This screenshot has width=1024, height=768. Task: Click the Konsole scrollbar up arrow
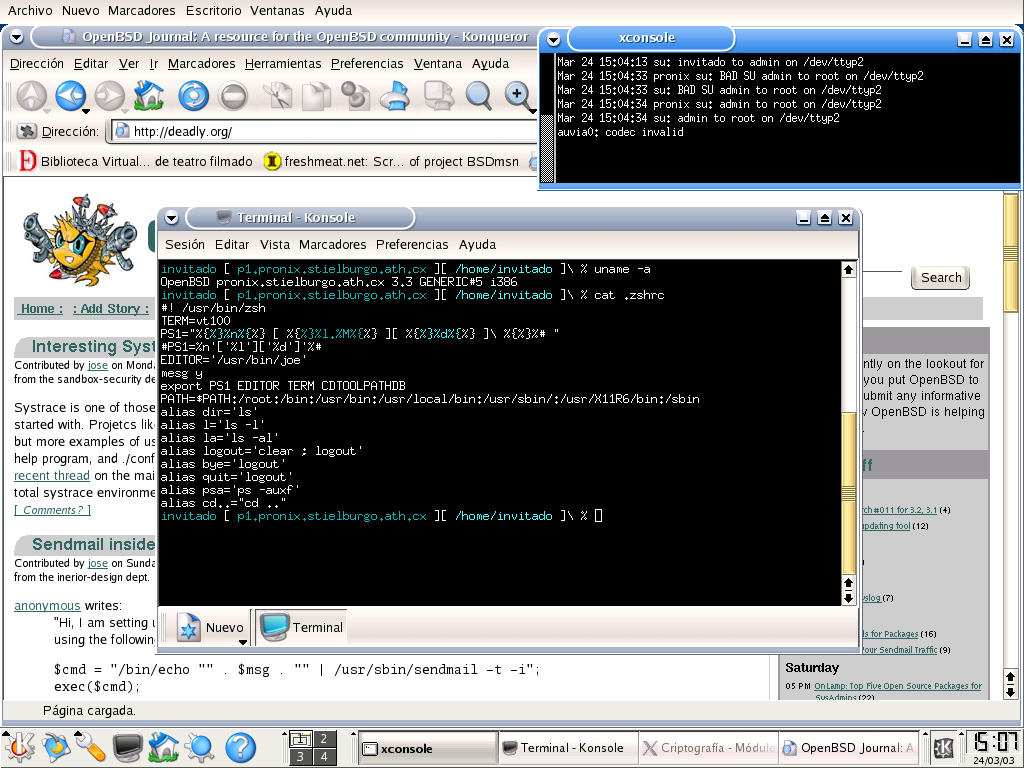(848, 269)
